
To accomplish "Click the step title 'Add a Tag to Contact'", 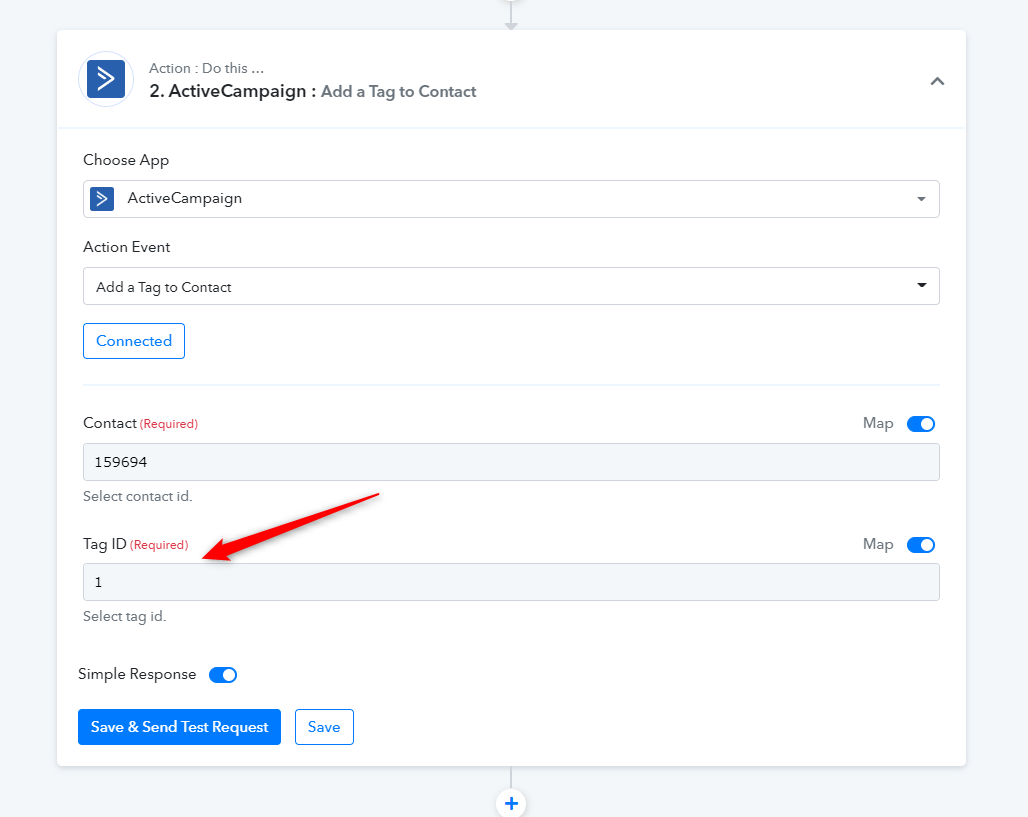I will 399,91.
